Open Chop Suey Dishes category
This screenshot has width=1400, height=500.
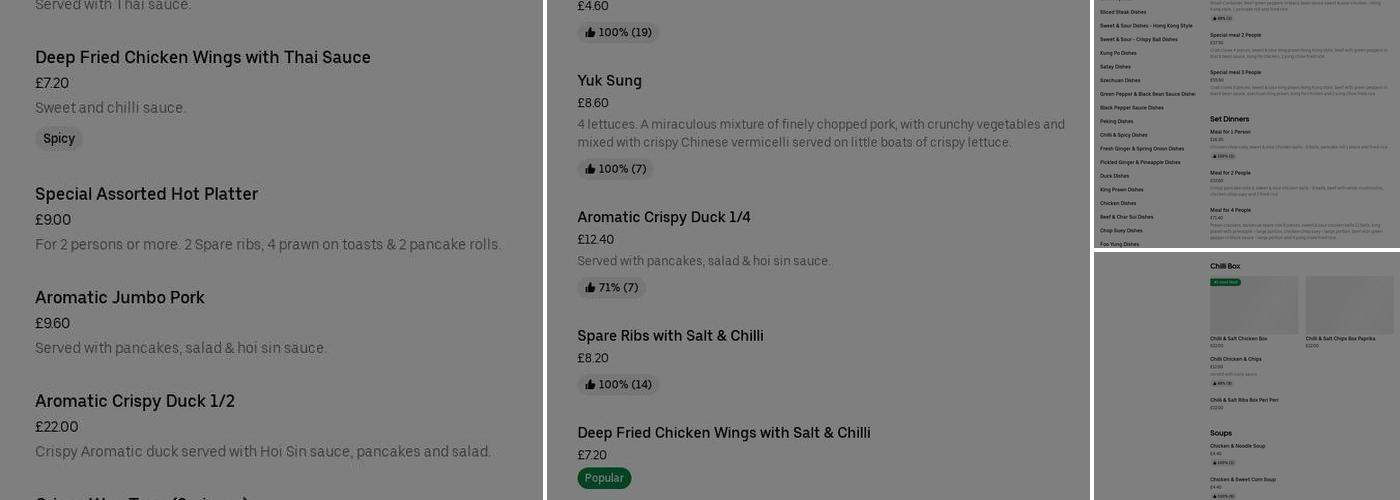(x=1121, y=230)
